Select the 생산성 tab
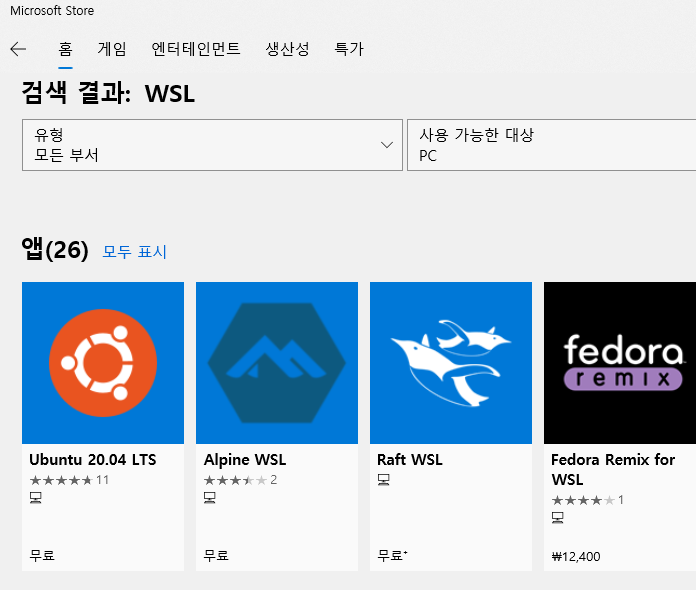Viewport: 696px width, 590px height. [x=287, y=49]
